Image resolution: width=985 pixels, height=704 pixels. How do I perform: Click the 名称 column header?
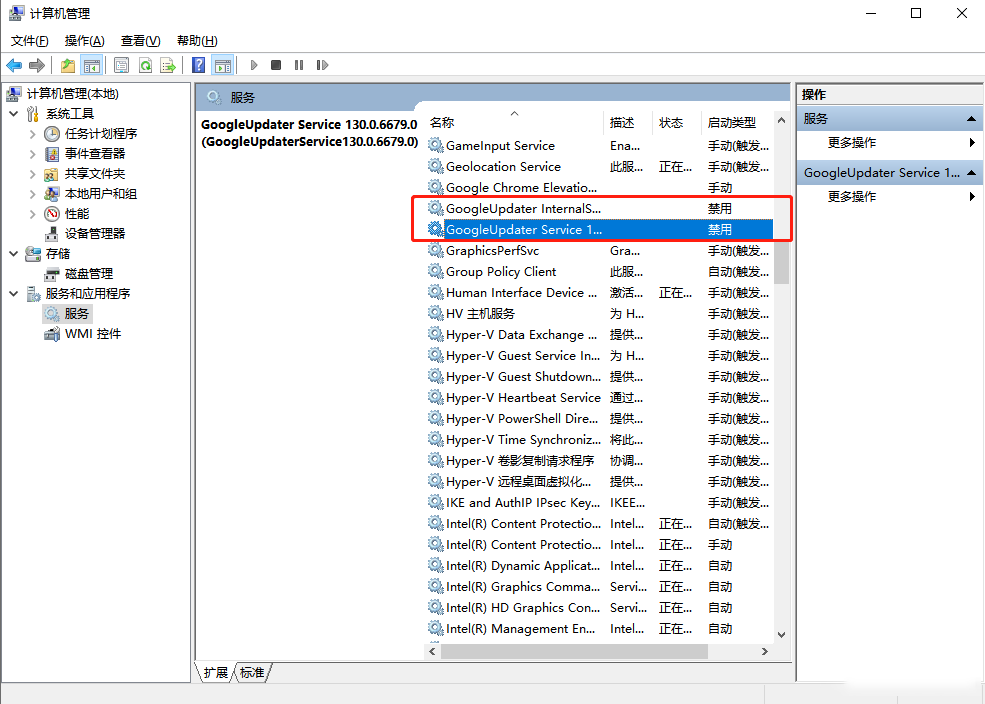tap(442, 123)
